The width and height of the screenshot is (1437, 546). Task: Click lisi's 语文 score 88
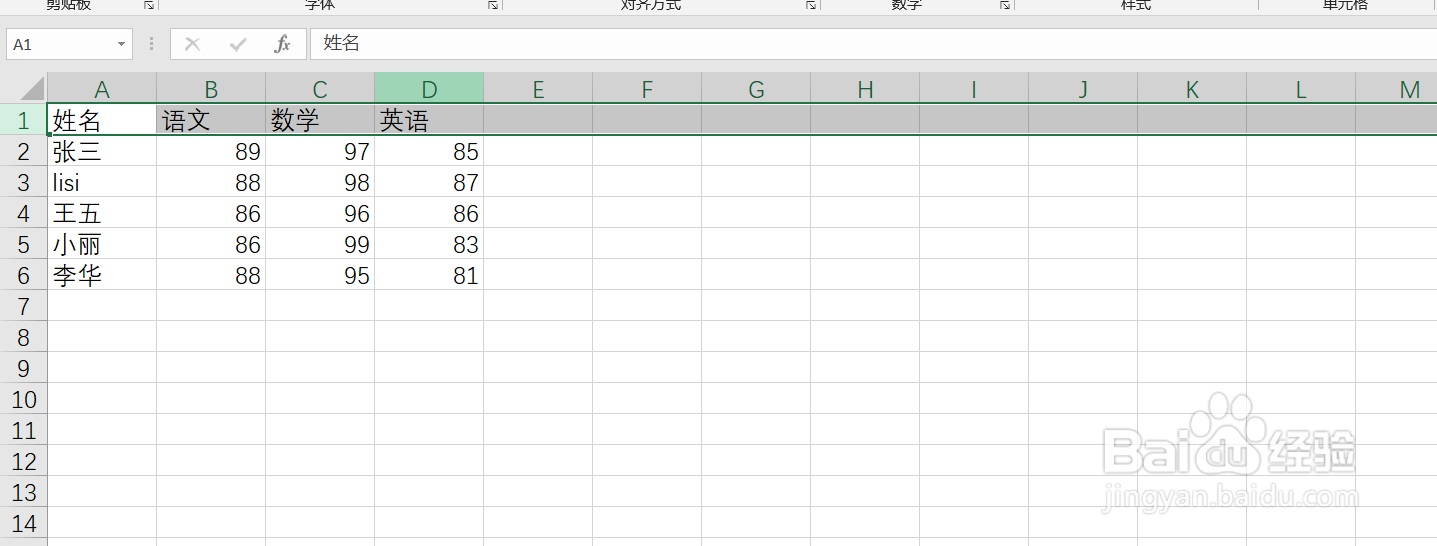[211, 182]
